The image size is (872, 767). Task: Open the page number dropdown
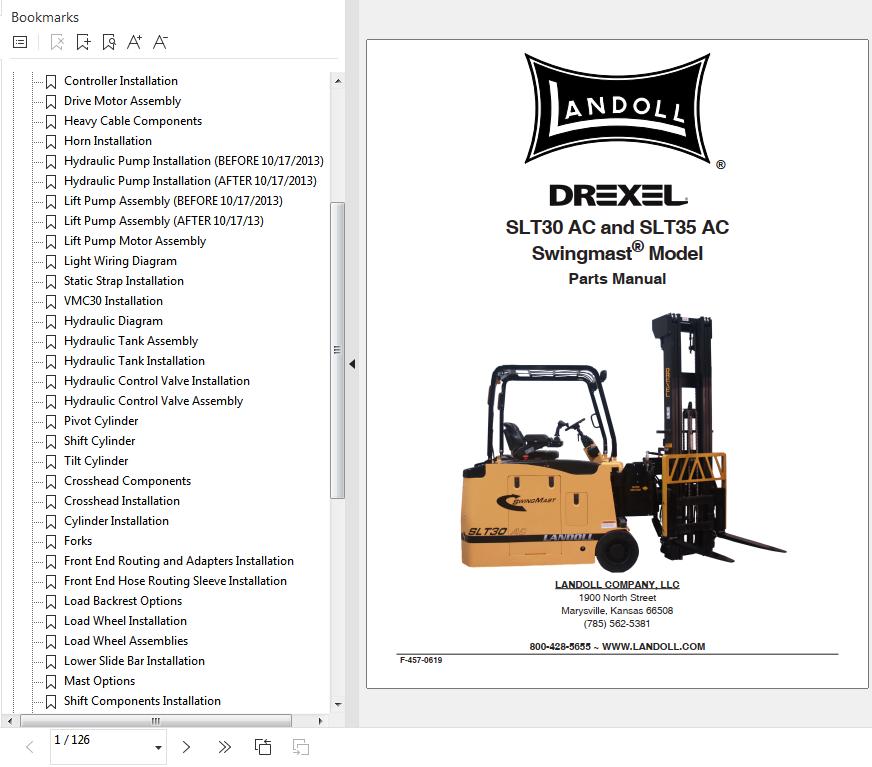158,748
